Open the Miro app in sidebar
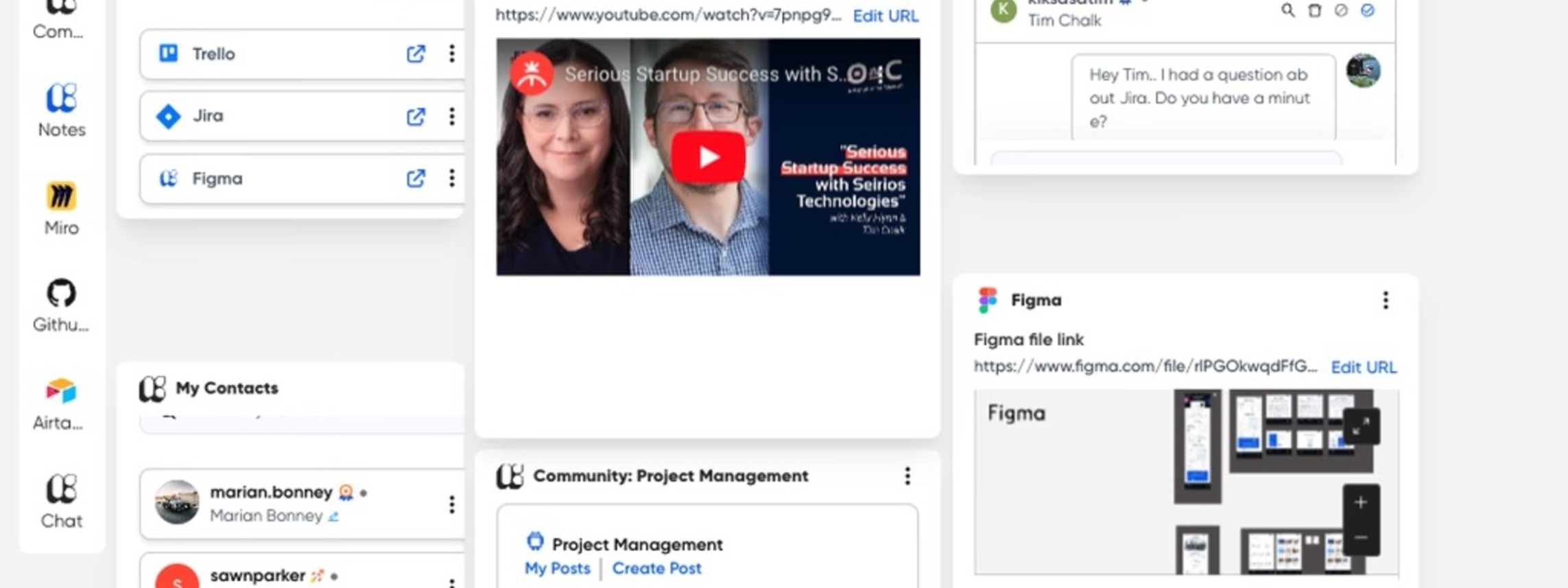The width and height of the screenshot is (1568, 588). point(61,209)
